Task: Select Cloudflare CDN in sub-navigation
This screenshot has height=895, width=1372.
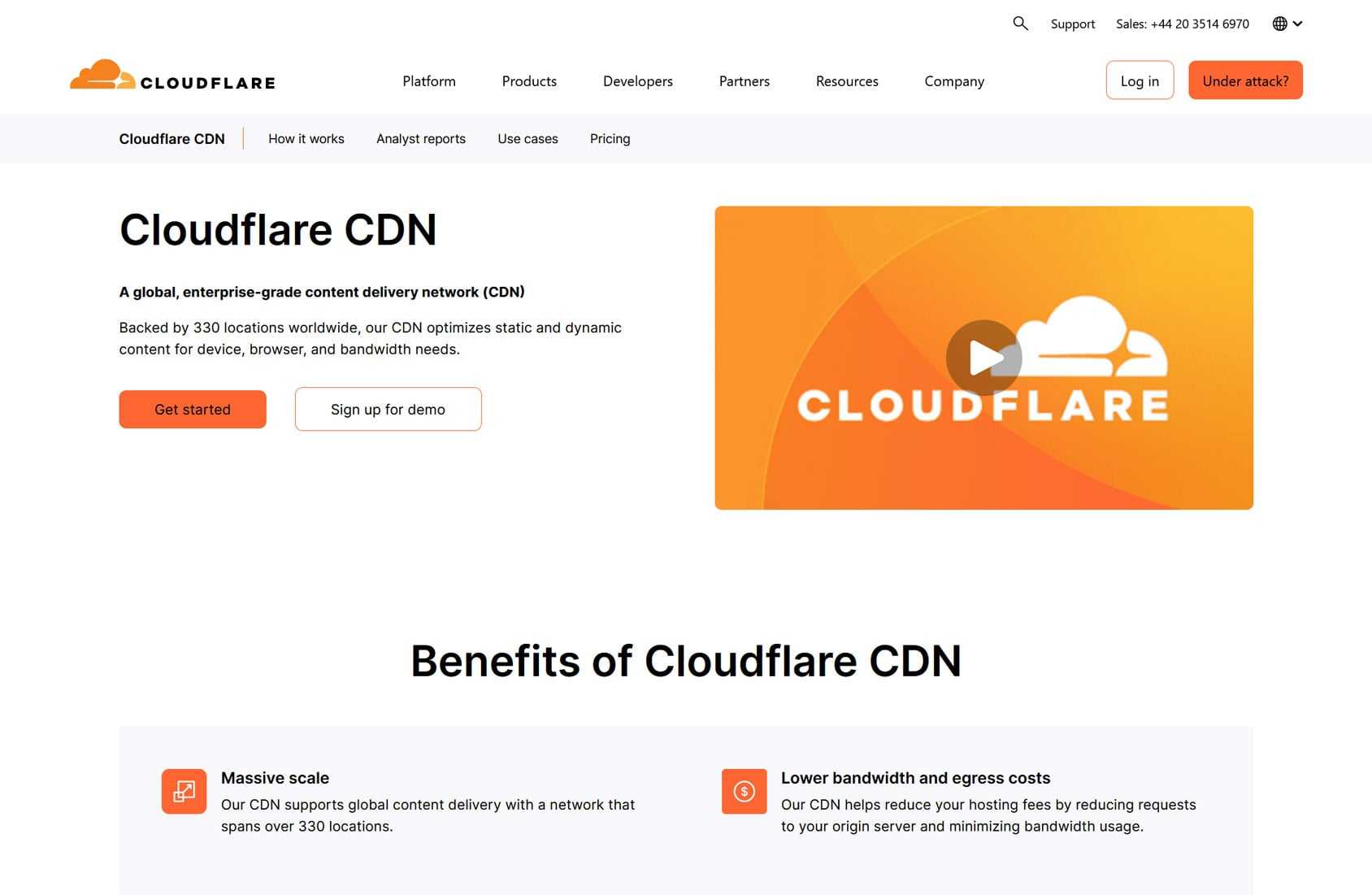Action: click(171, 139)
